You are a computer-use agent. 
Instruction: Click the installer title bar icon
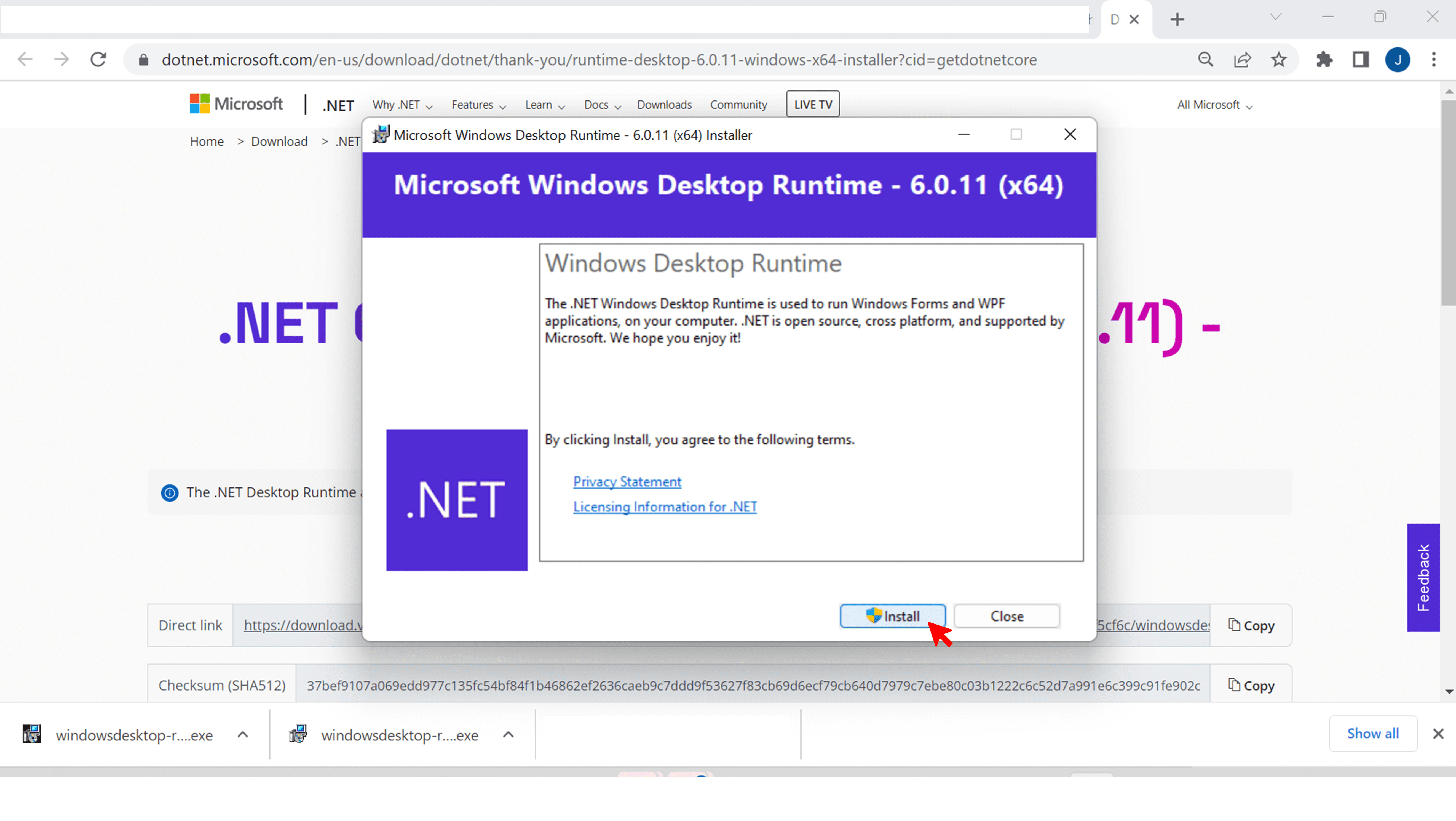point(381,135)
